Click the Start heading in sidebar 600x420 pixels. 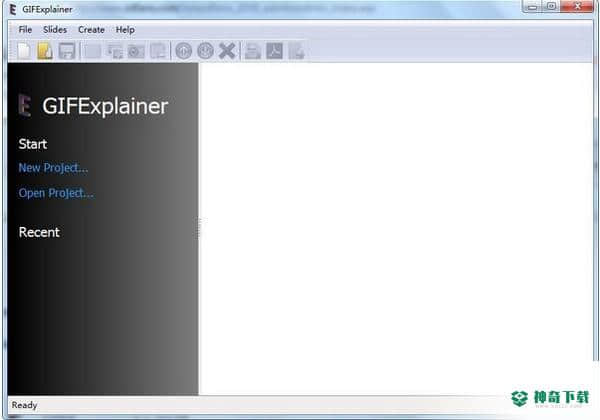click(x=33, y=144)
